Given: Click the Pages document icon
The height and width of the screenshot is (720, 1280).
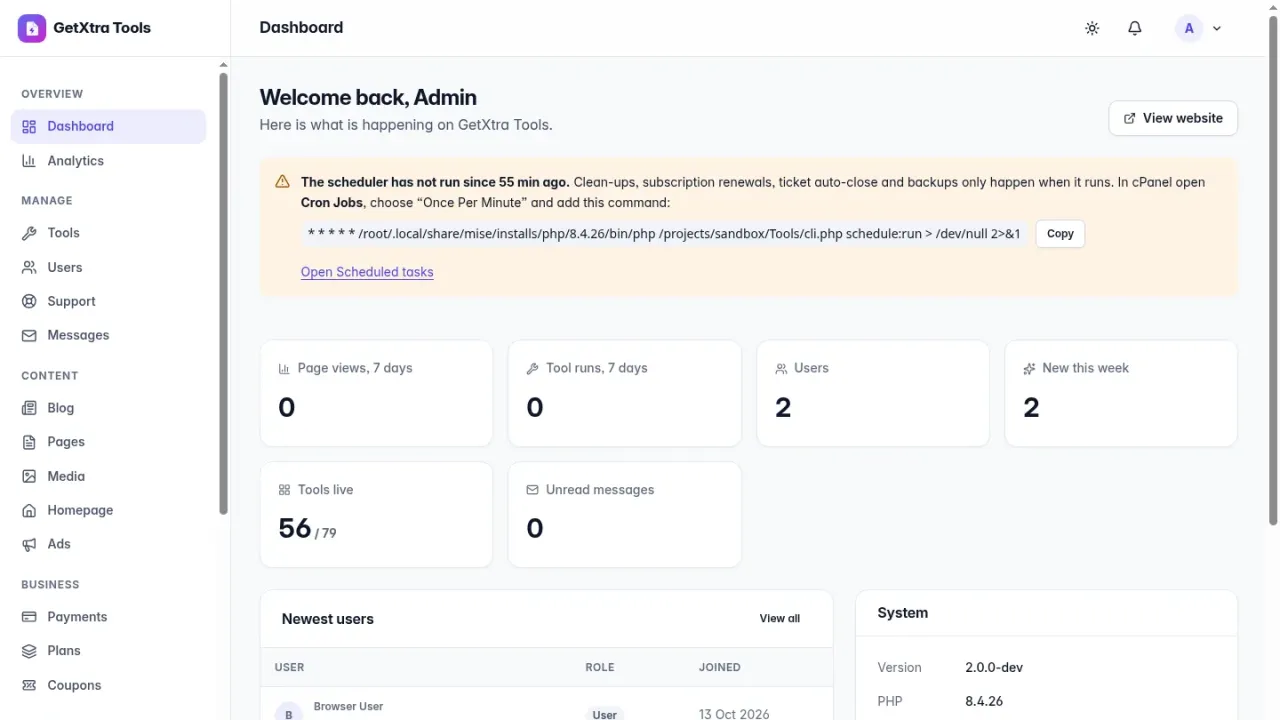Looking at the screenshot, I should 29,442.
